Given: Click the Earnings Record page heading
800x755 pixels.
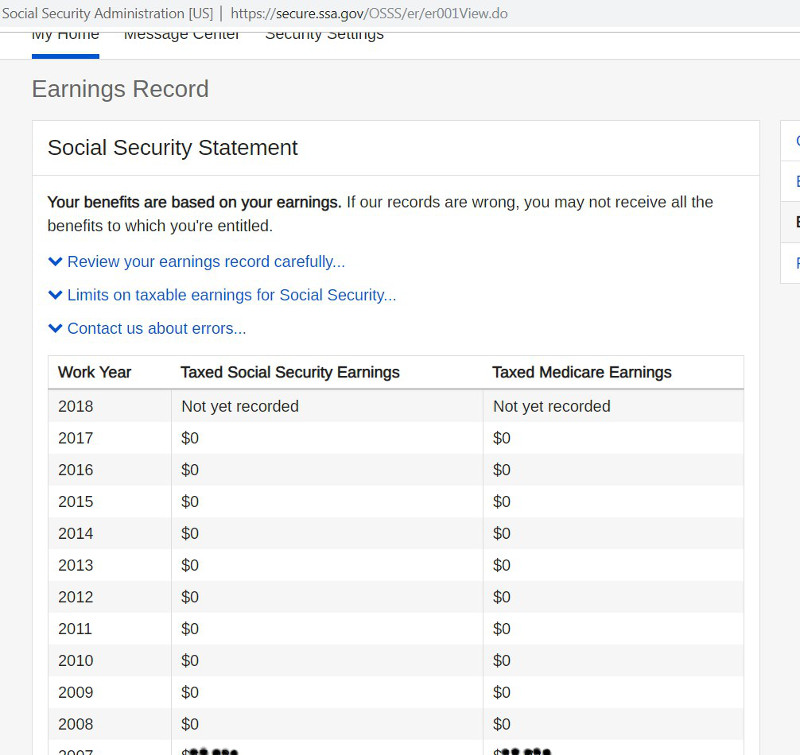Looking at the screenshot, I should [120, 89].
